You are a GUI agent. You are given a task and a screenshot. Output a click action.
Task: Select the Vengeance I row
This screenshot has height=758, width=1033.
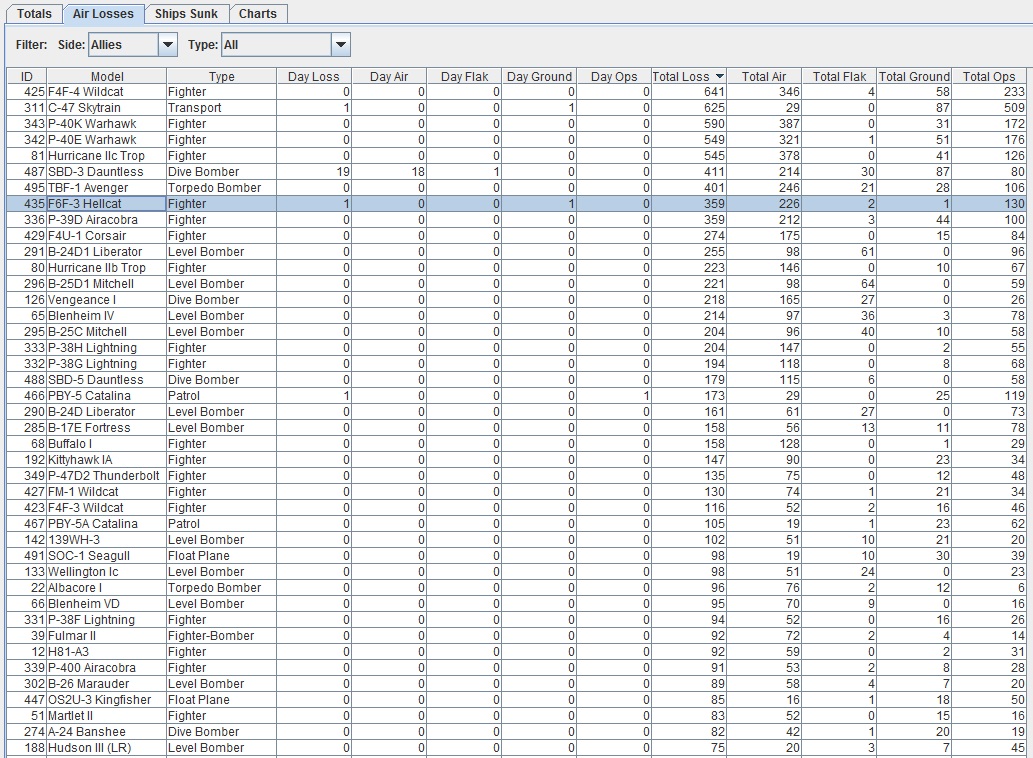tap(516, 300)
